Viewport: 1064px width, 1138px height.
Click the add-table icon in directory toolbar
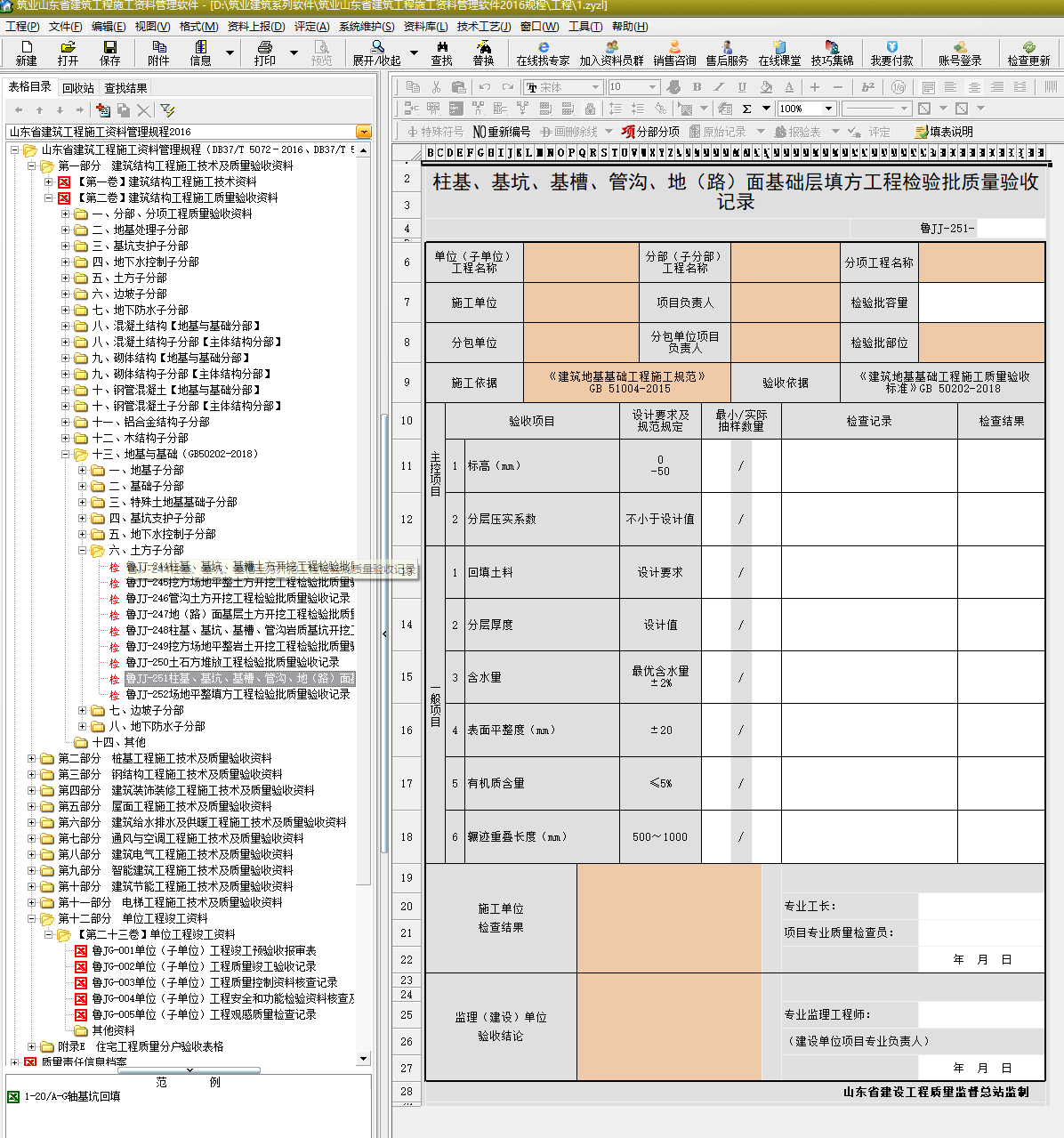103,109
